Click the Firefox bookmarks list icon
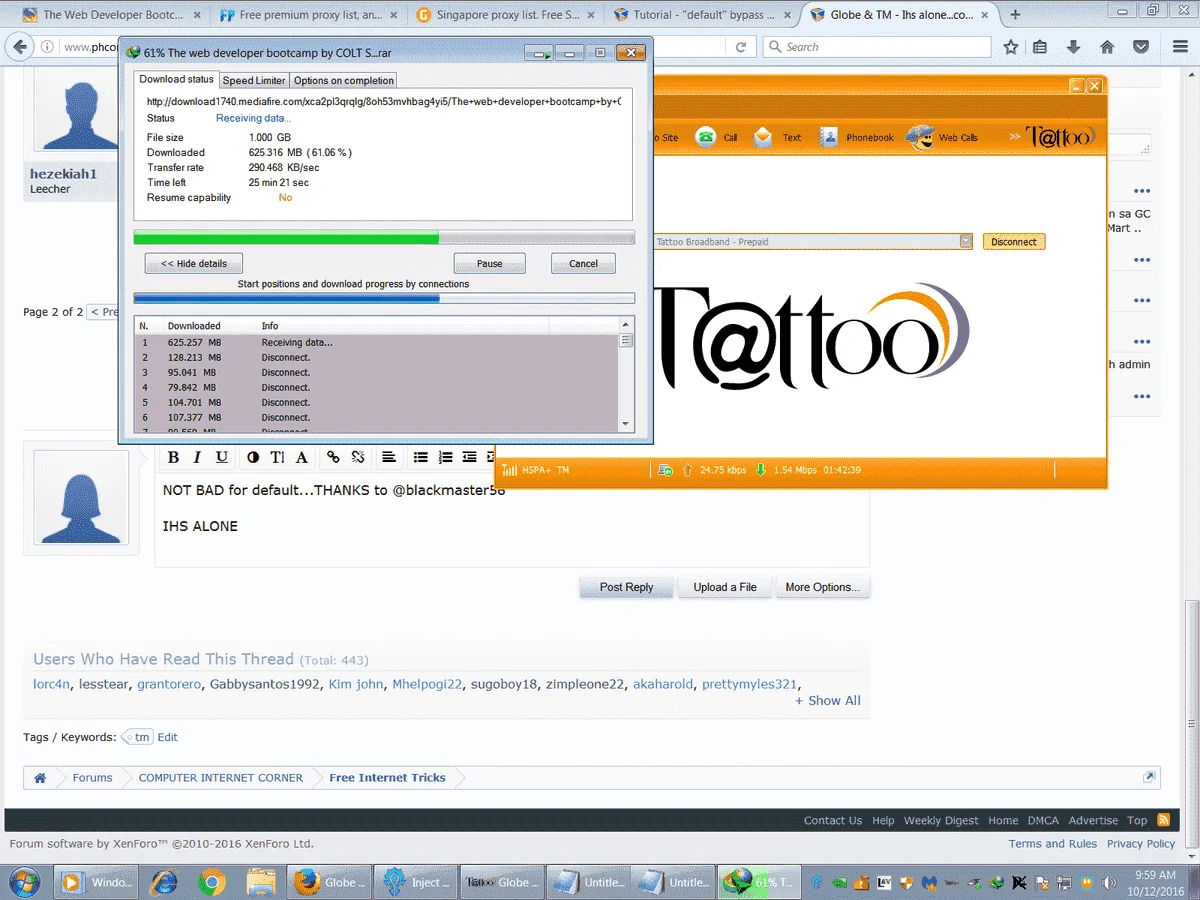The height and width of the screenshot is (900, 1200). (x=1040, y=47)
